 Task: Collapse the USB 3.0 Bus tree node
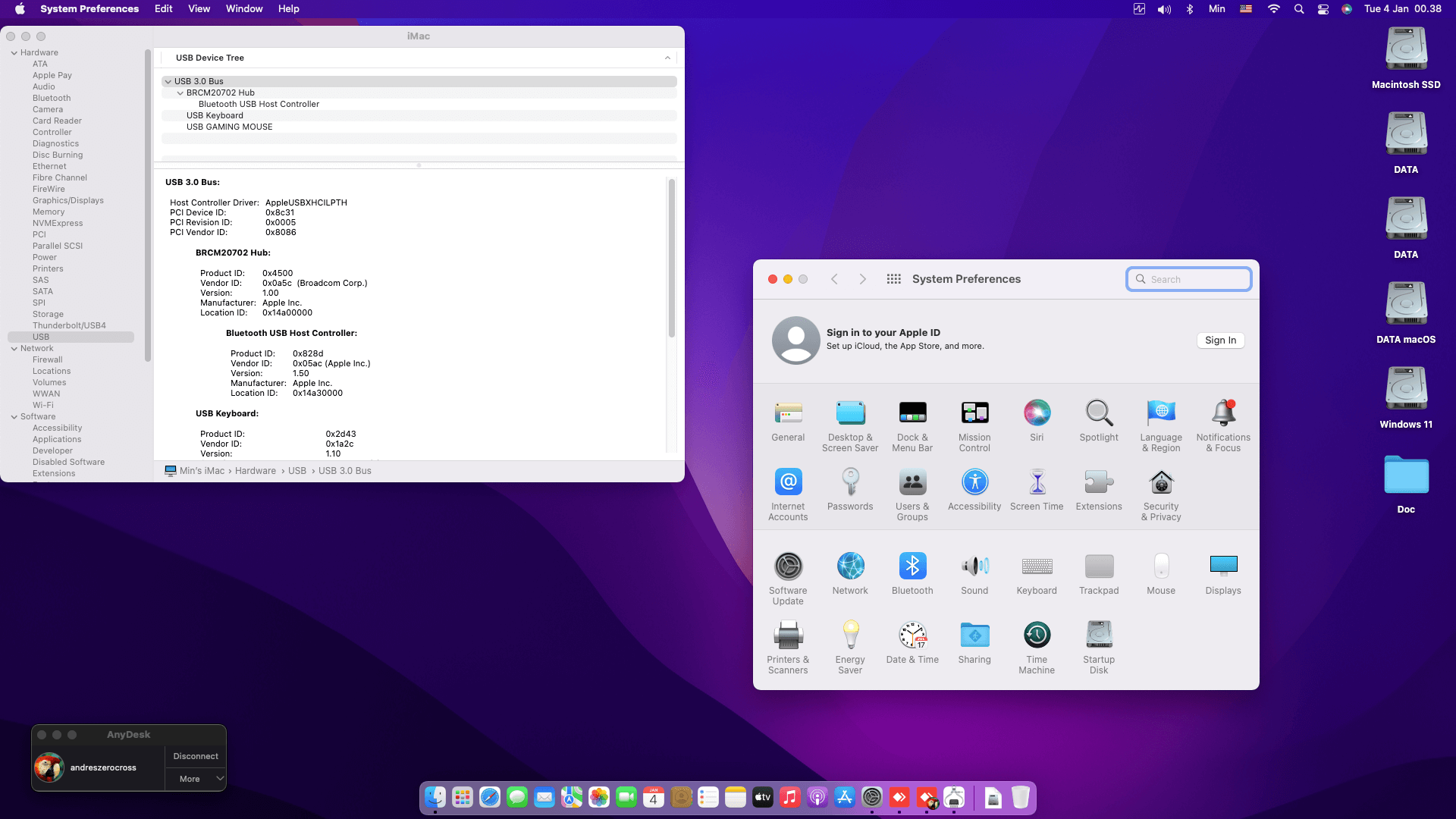(168, 82)
